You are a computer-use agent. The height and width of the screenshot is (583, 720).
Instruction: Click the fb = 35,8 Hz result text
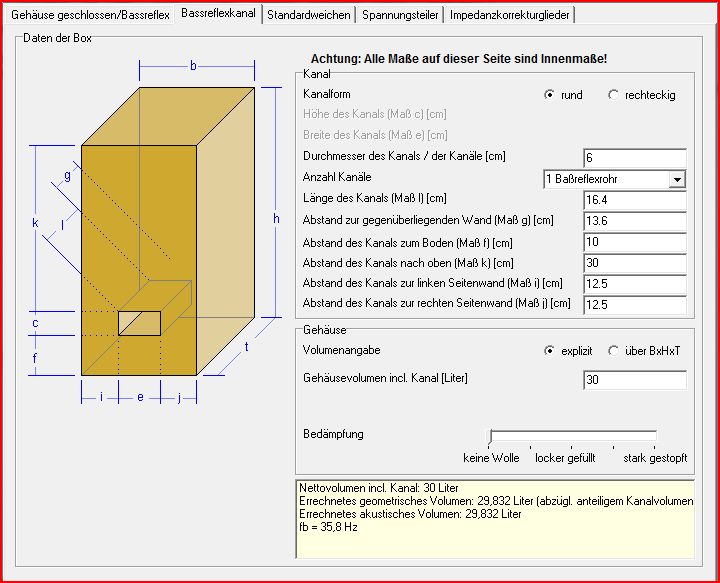[328, 527]
